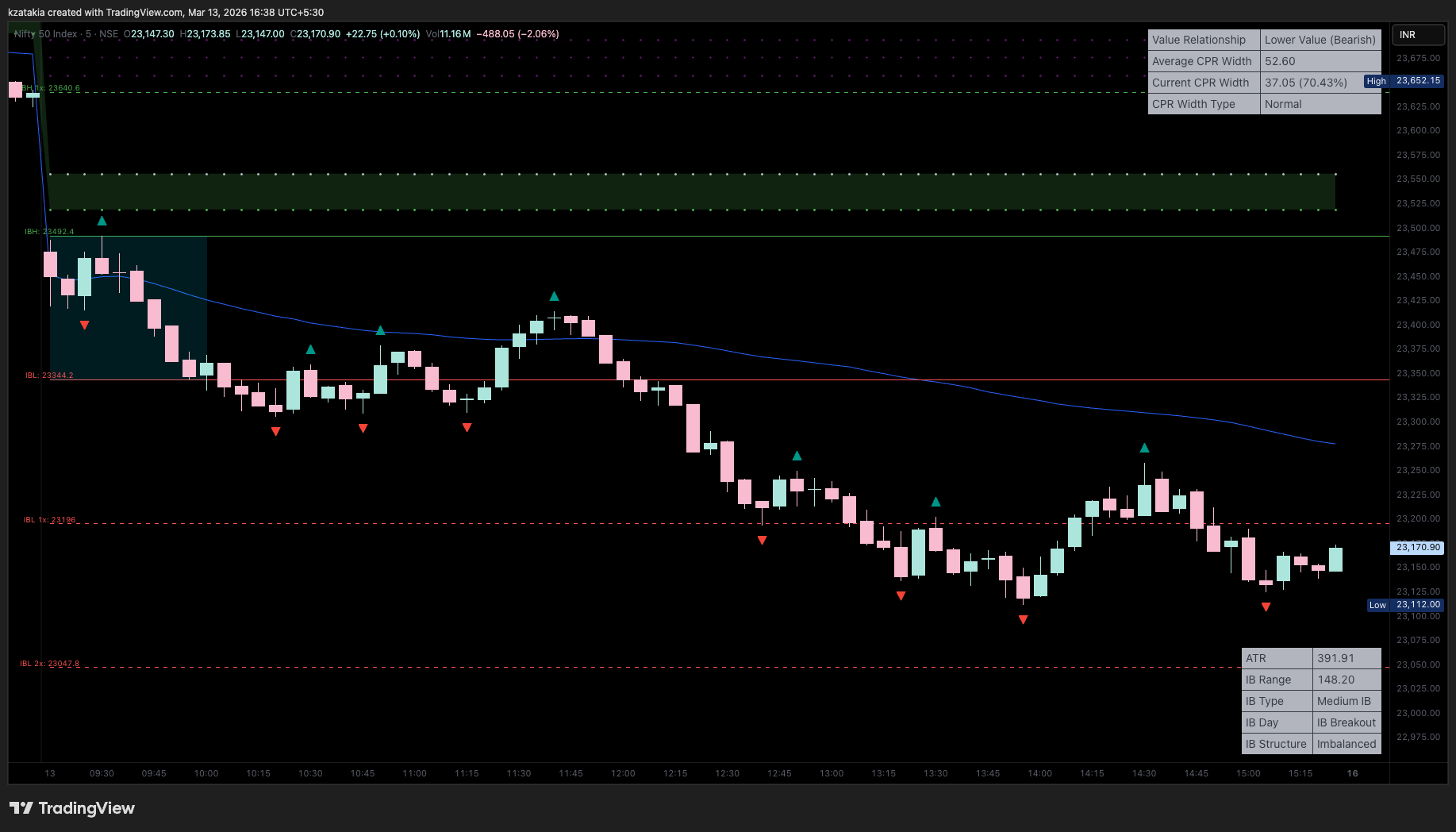Click the −488.05 (−2.06%) value
This screenshot has height=832, width=1456.
(517, 34)
